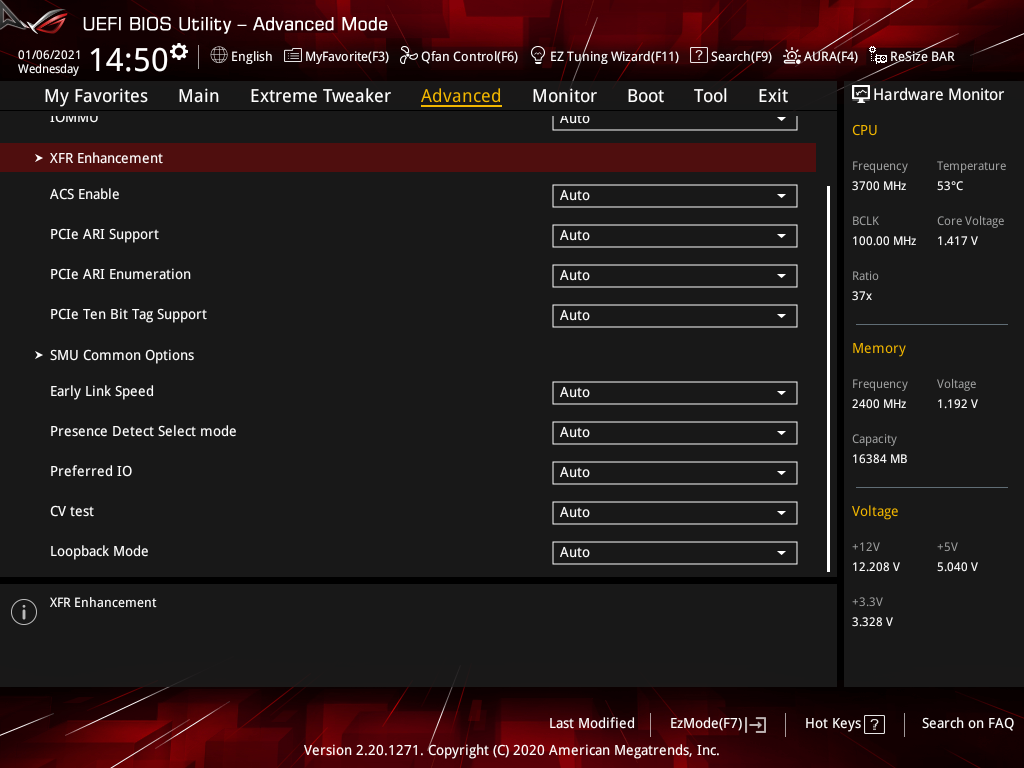Viewport: 1024px width, 768px height.
Task: Click +12V reading 12.208 V
Action: click(876, 567)
